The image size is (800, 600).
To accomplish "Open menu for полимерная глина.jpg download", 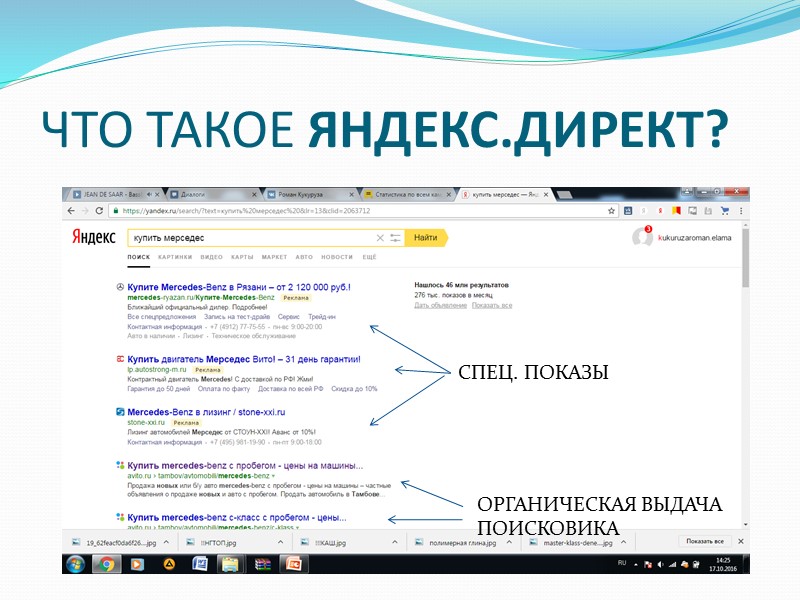I will [509, 542].
